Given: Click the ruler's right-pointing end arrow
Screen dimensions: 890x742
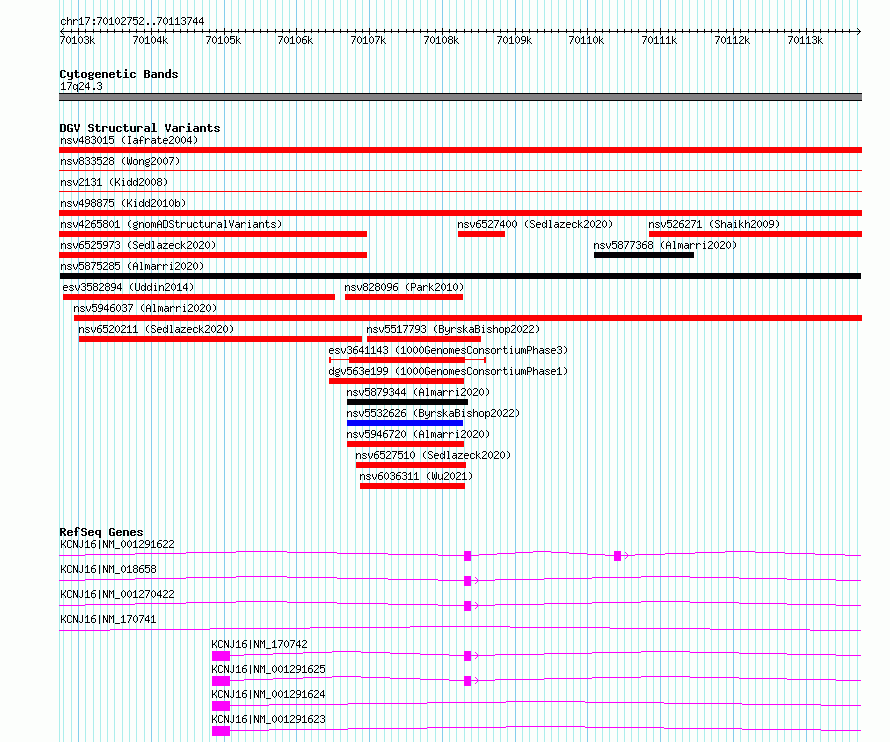Looking at the screenshot, I should [x=859, y=31].
